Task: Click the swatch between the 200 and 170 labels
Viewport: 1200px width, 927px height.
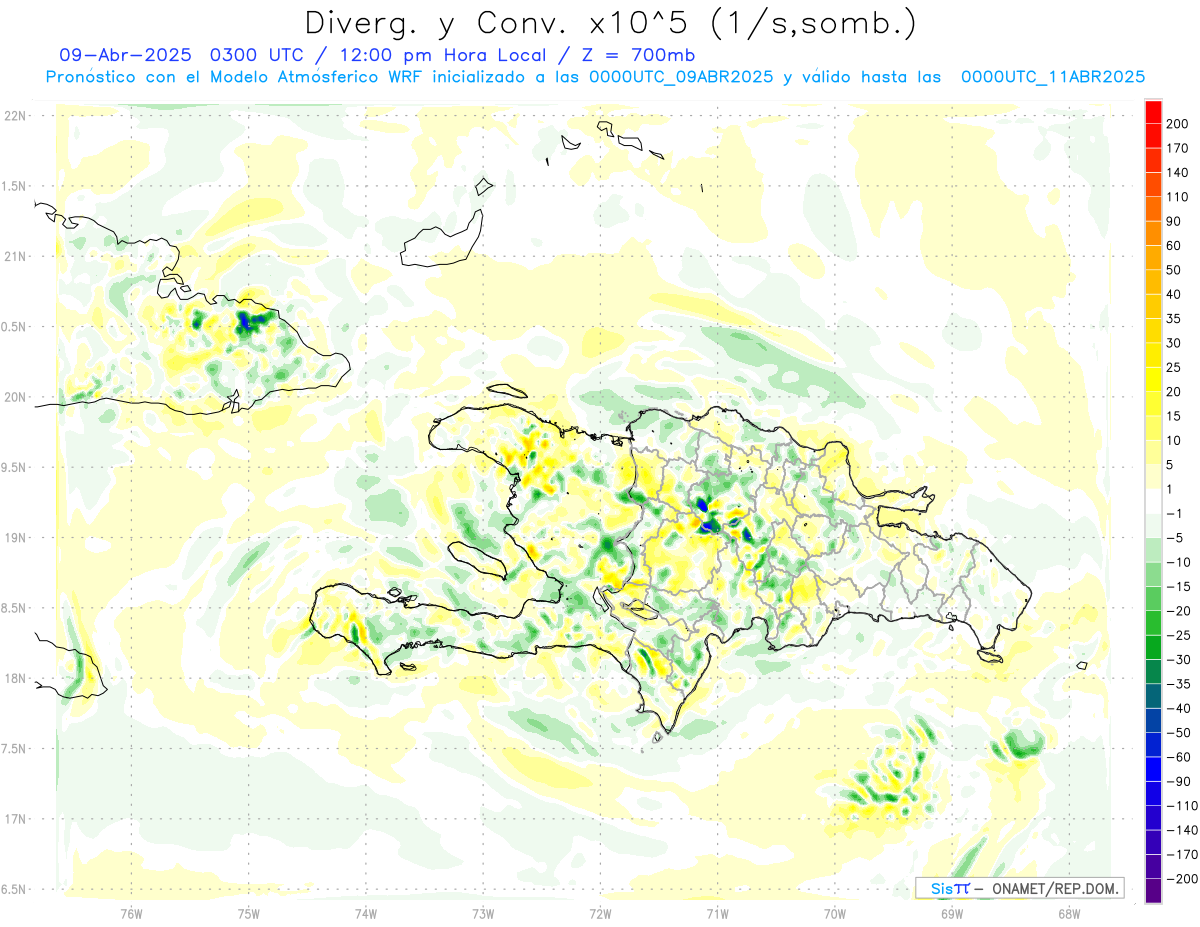Action: point(1153,136)
